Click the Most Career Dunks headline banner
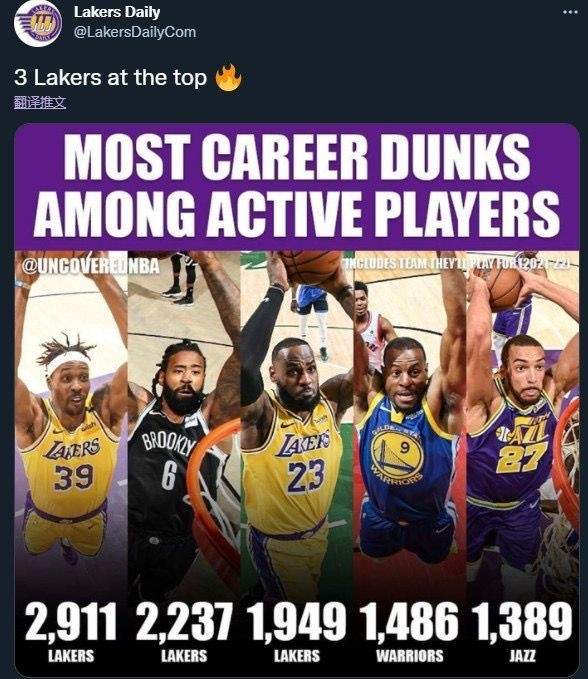The height and width of the screenshot is (679, 588). pyautogui.click(x=297, y=187)
